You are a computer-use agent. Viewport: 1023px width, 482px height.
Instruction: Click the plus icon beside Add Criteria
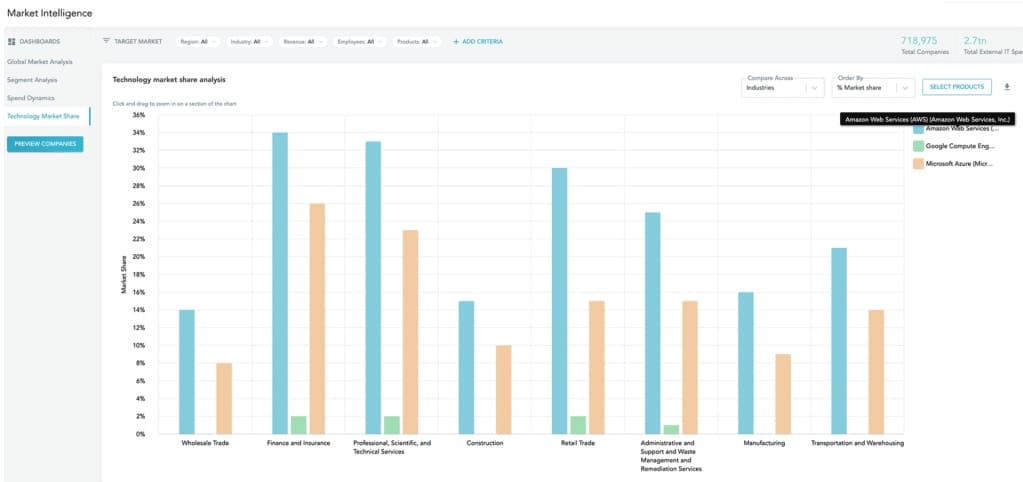coord(456,41)
